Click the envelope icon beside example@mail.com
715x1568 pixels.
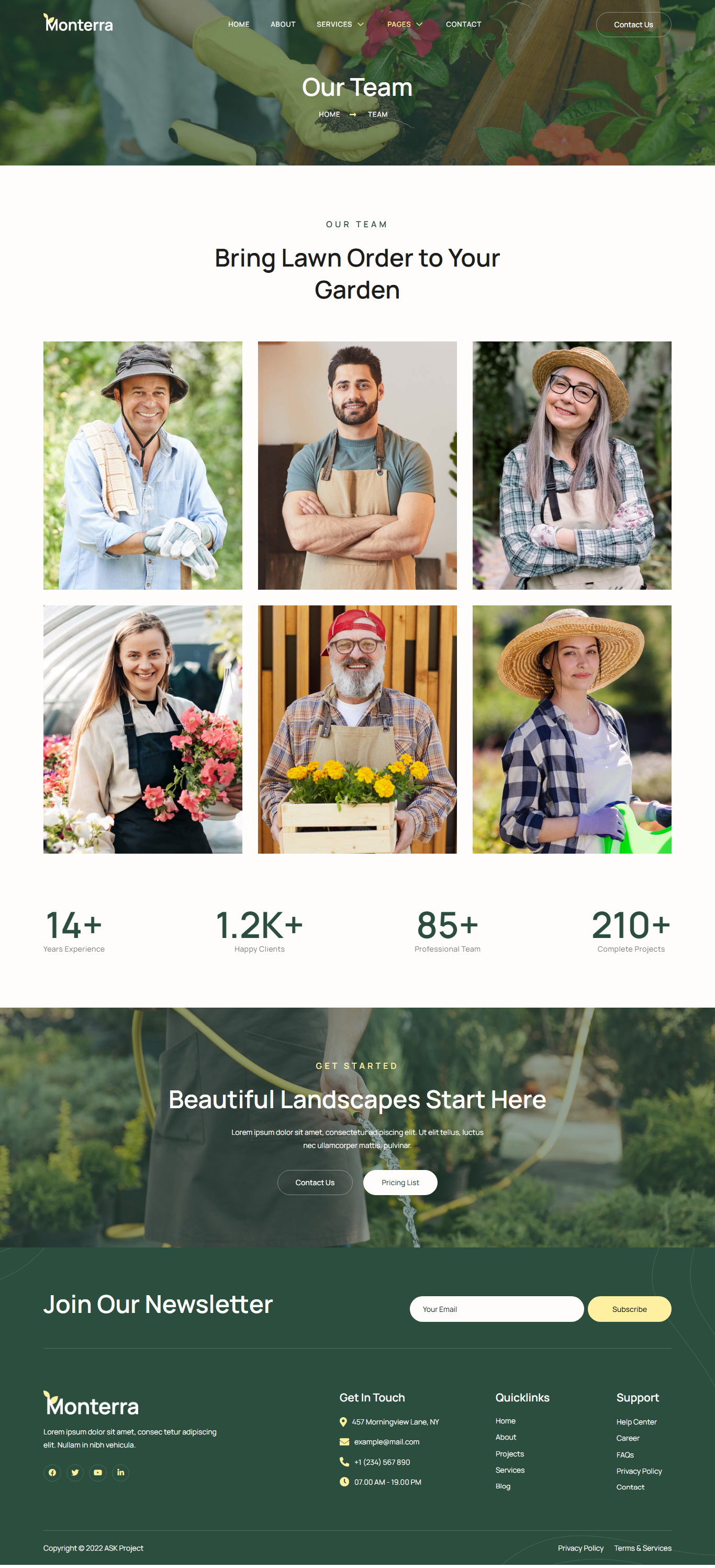[x=344, y=1441]
